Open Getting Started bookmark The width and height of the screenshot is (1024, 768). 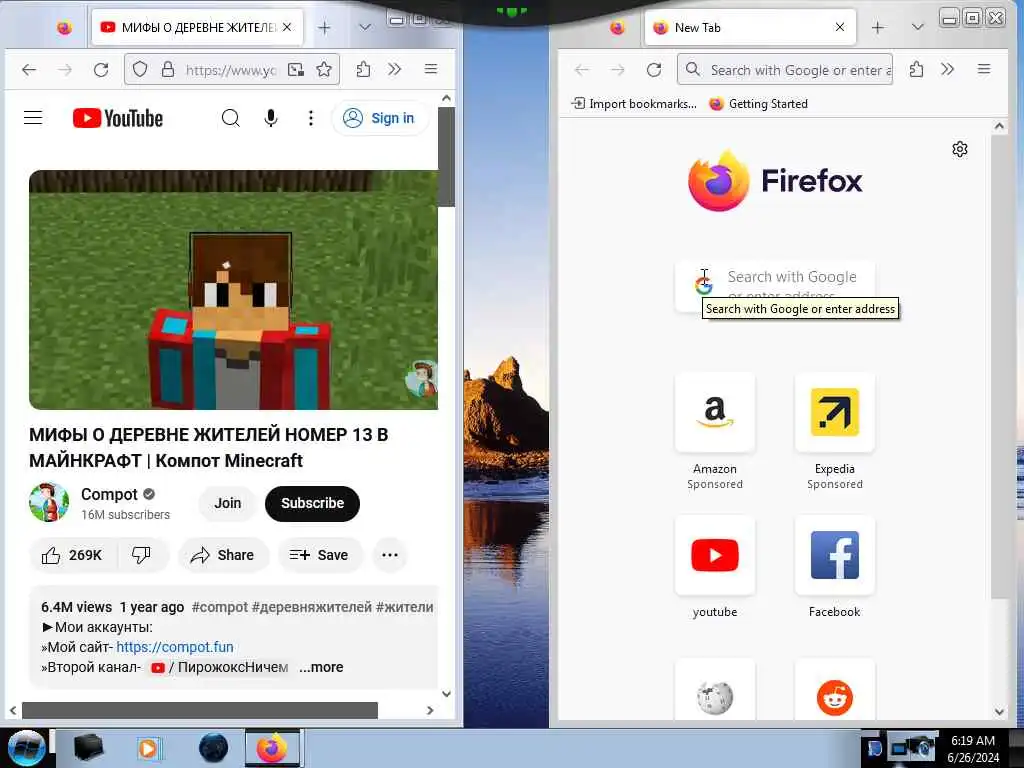(759, 104)
